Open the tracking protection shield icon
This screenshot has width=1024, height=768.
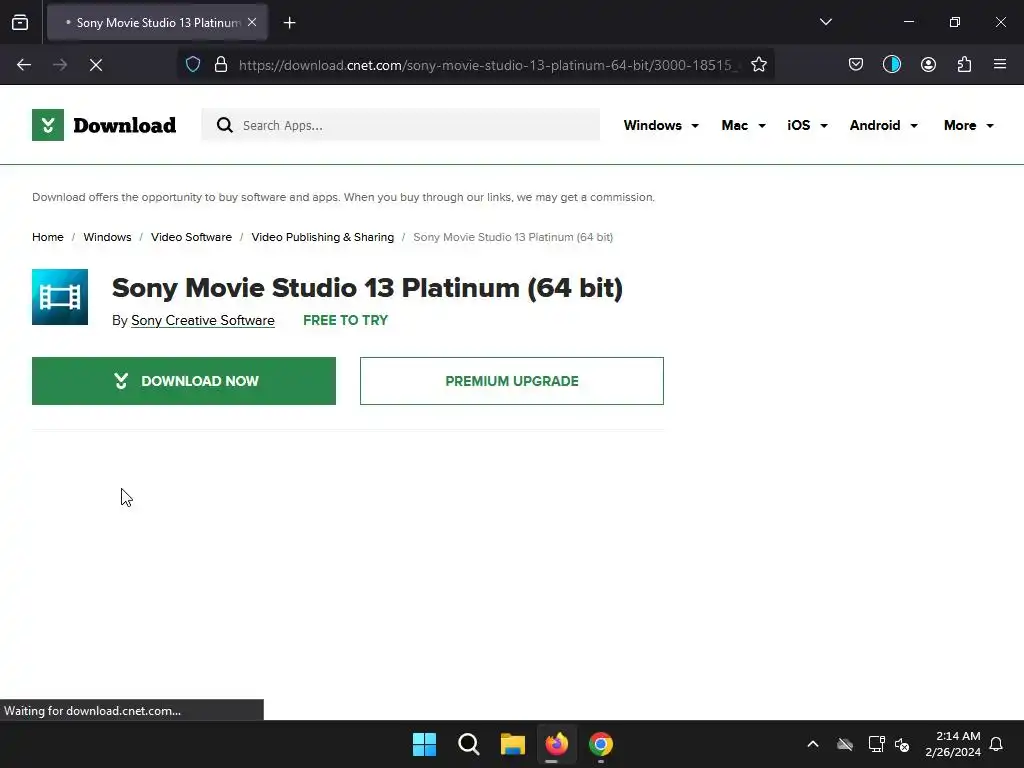tap(193, 65)
